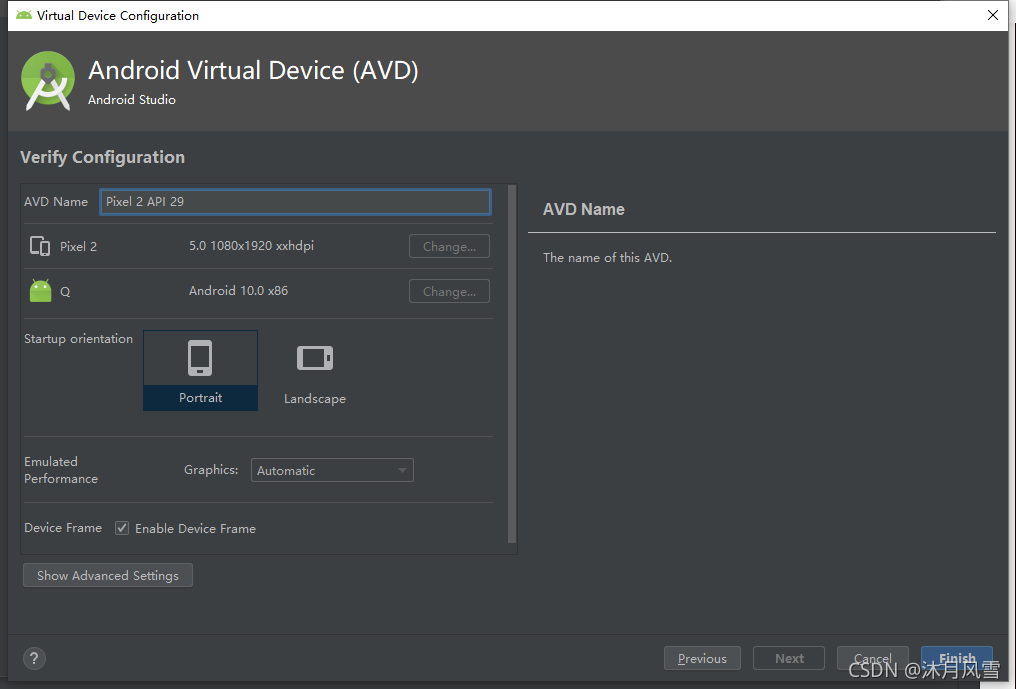The image size is (1016, 689).
Task: Click the 'Emulated Performance' label
Action: [61, 470]
